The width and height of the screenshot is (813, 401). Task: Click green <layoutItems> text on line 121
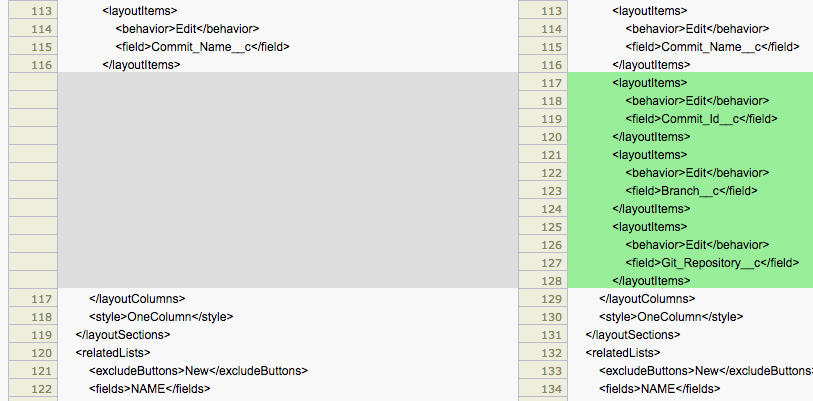click(x=650, y=155)
